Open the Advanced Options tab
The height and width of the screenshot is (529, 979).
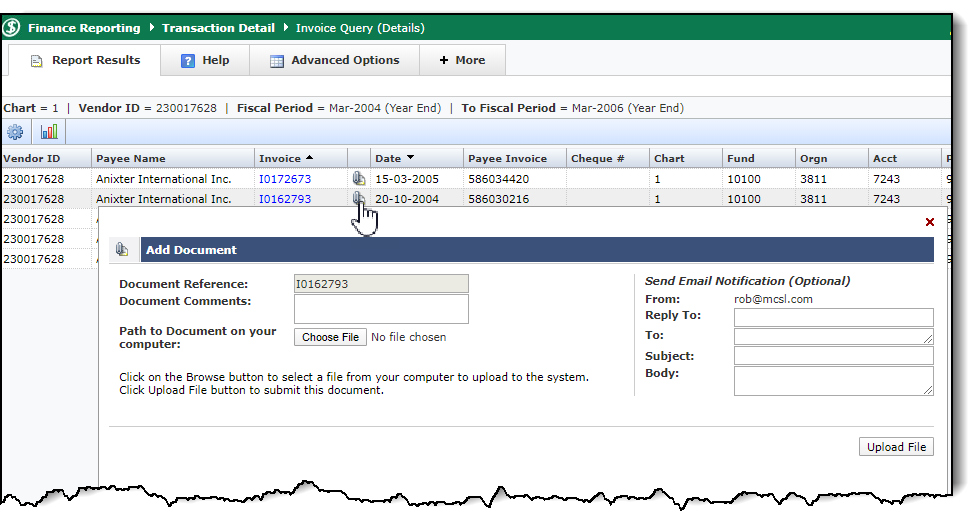point(334,61)
